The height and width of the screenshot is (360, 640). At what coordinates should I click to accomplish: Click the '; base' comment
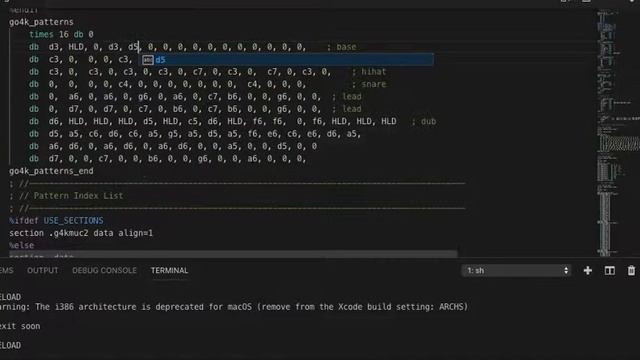342,47
